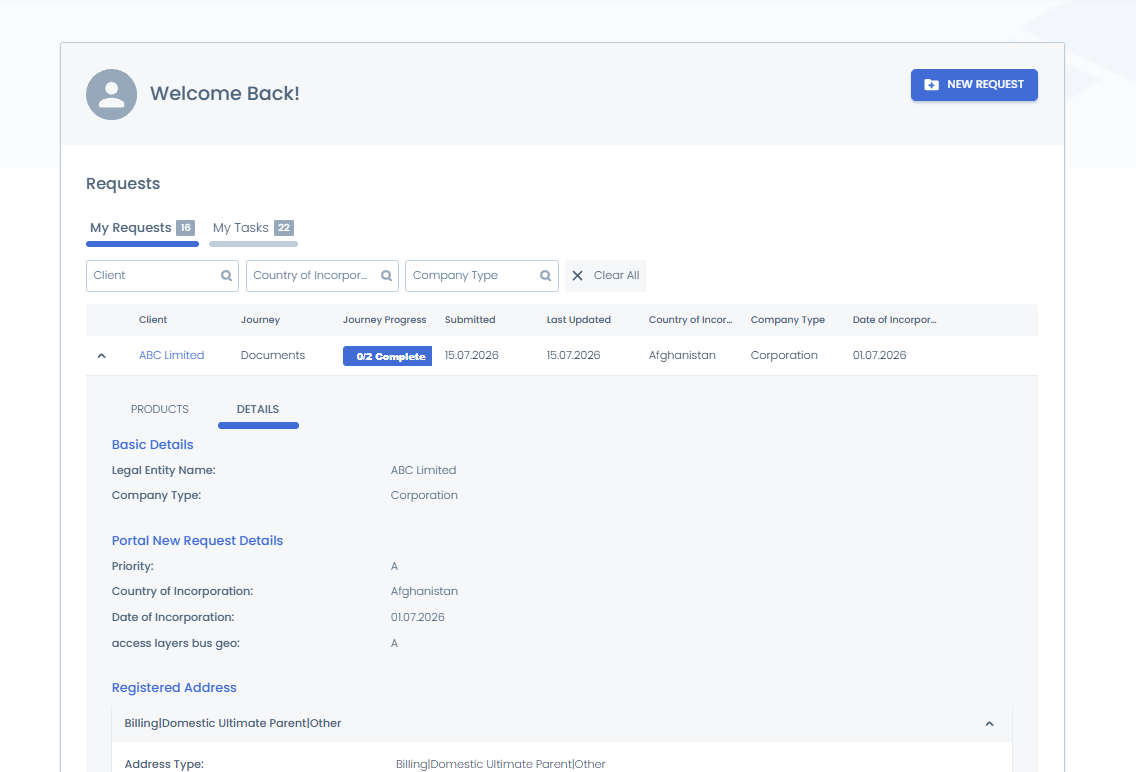
Task: Click the Legal Entity Name value ABC Limited
Action: pyautogui.click(x=423, y=471)
